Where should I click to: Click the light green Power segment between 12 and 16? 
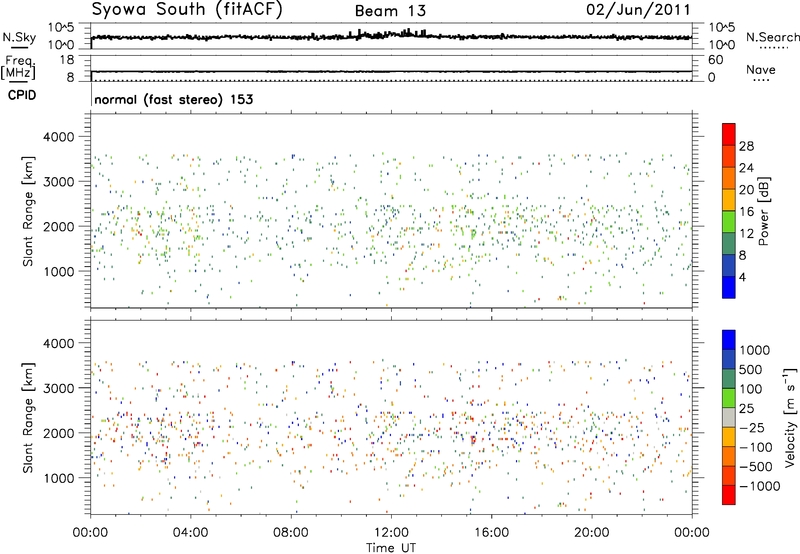(x=729, y=222)
